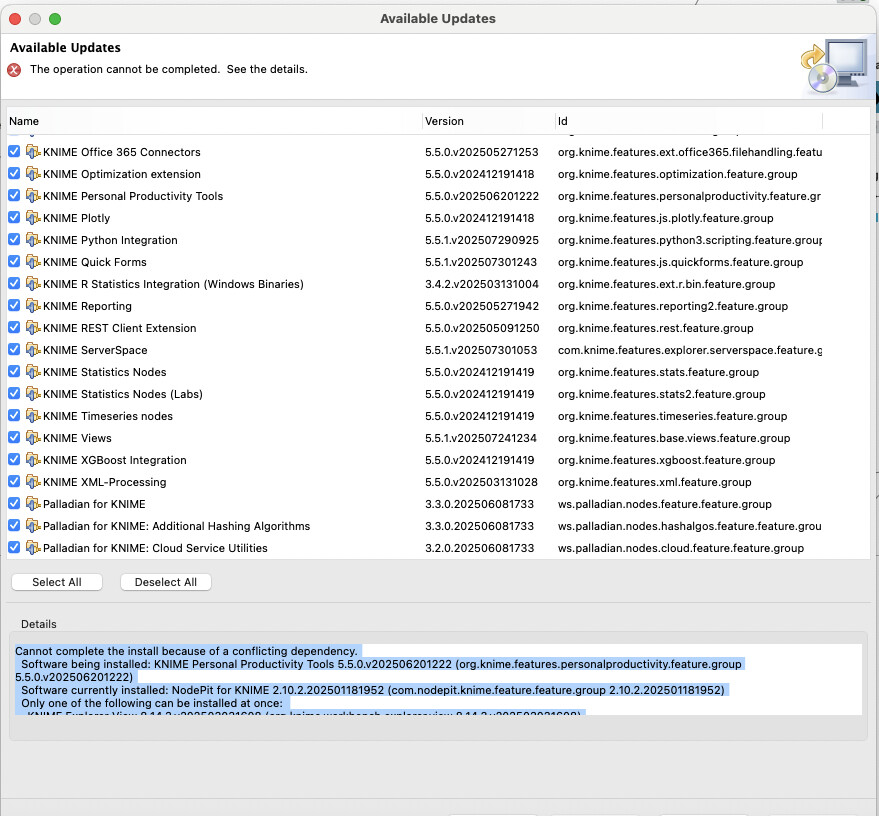Sort list by the Id column header
Viewport: 879px width, 816px height.
pyautogui.click(x=689, y=121)
